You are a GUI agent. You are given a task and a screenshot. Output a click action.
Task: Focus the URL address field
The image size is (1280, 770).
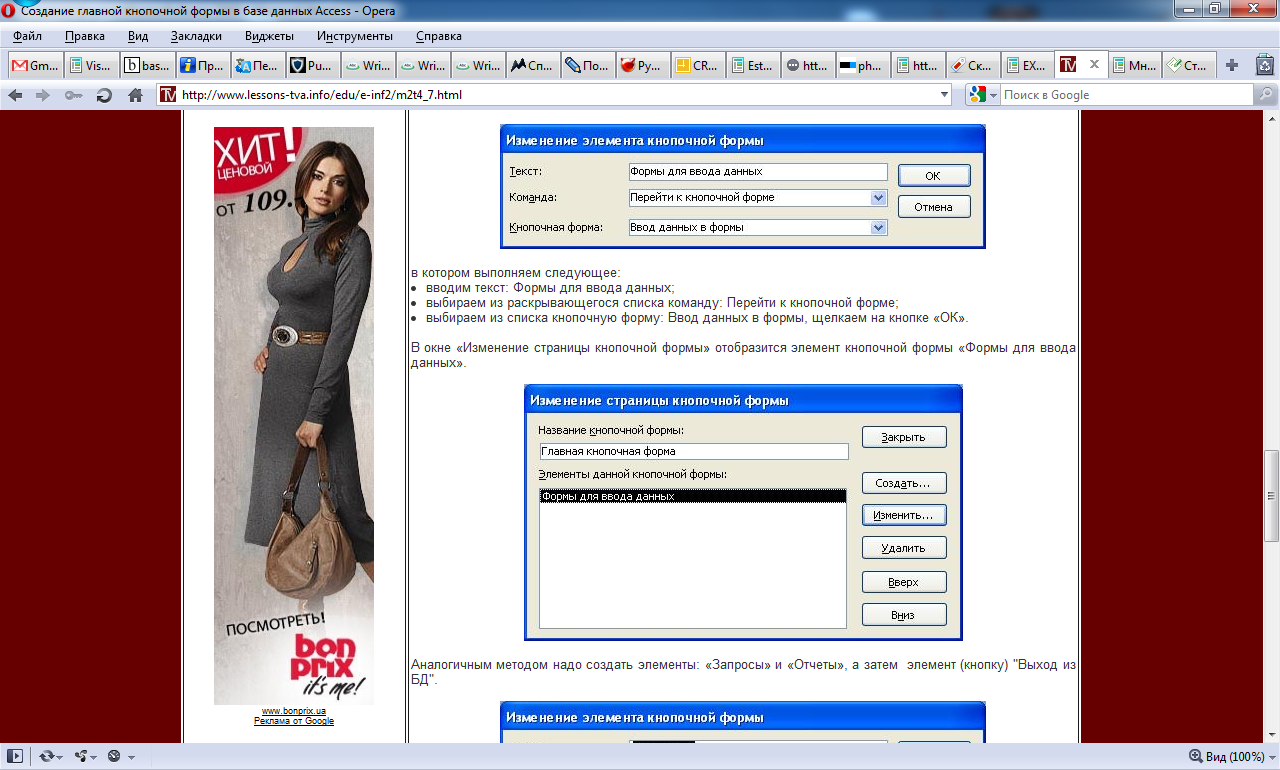[558, 95]
